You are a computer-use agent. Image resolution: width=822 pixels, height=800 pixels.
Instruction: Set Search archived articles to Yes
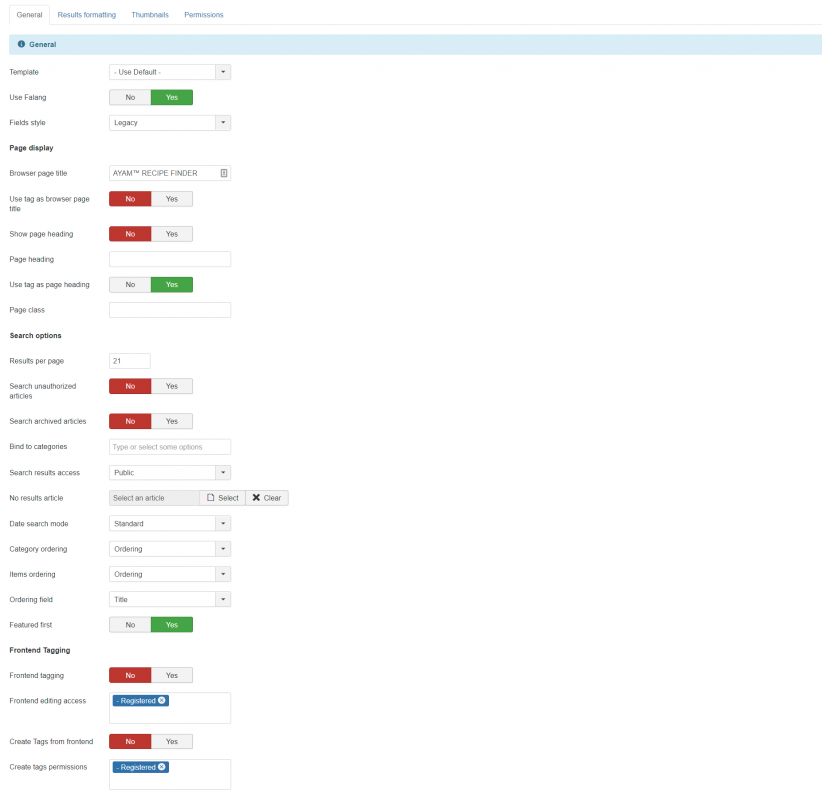(172, 421)
